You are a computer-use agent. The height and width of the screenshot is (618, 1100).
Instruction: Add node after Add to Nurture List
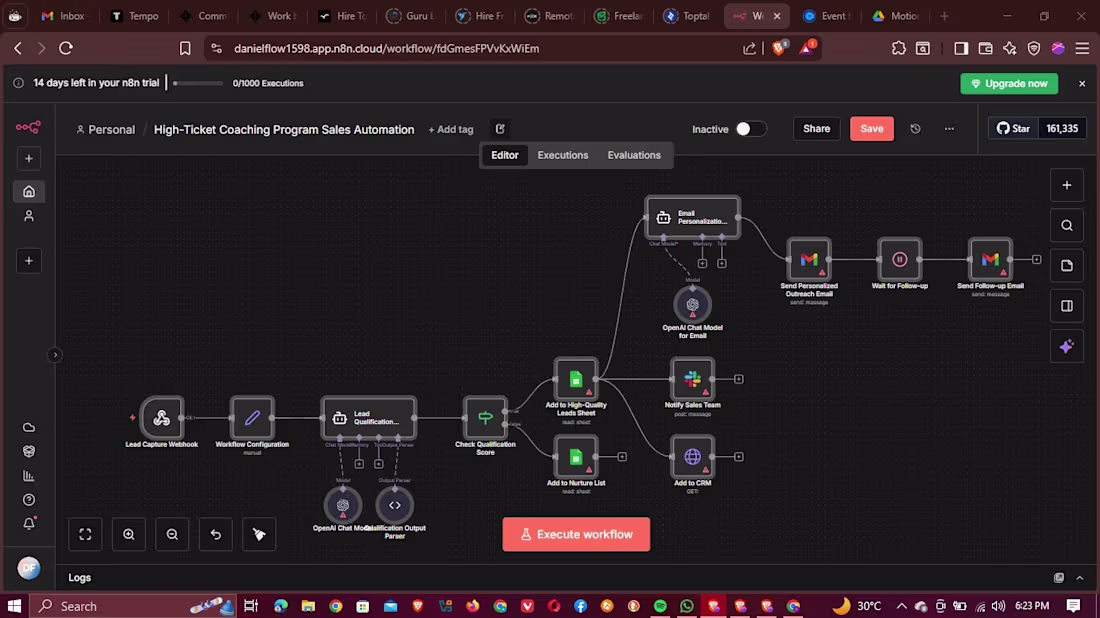[622, 457]
